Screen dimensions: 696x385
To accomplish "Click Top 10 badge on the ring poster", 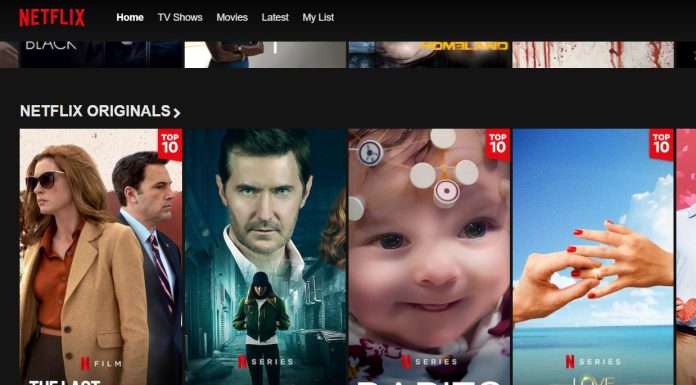I will 661,144.
